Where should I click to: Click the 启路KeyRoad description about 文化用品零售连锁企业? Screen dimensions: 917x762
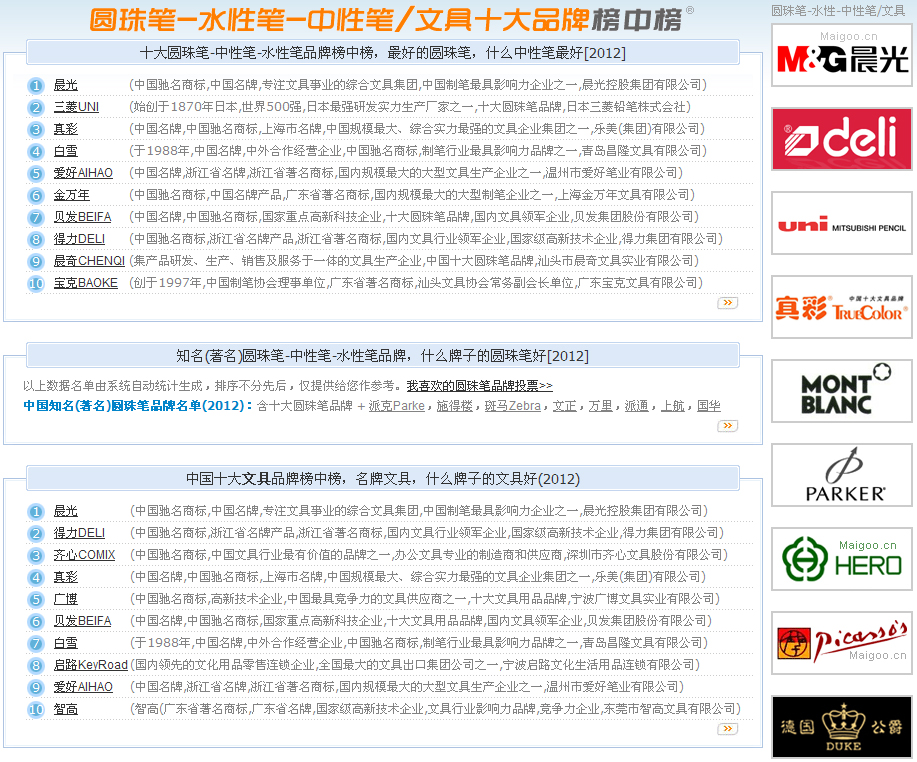[x=415, y=665]
